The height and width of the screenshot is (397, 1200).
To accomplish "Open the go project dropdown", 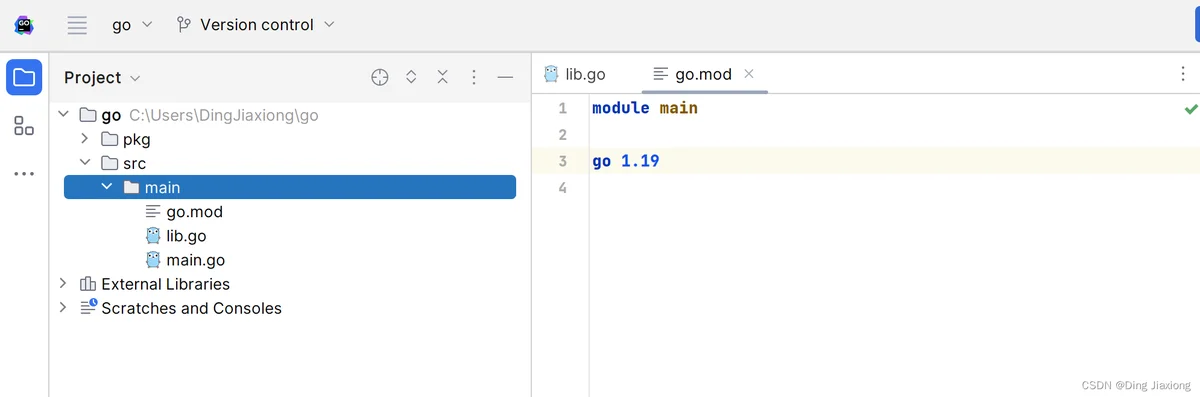I will pyautogui.click(x=132, y=25).
